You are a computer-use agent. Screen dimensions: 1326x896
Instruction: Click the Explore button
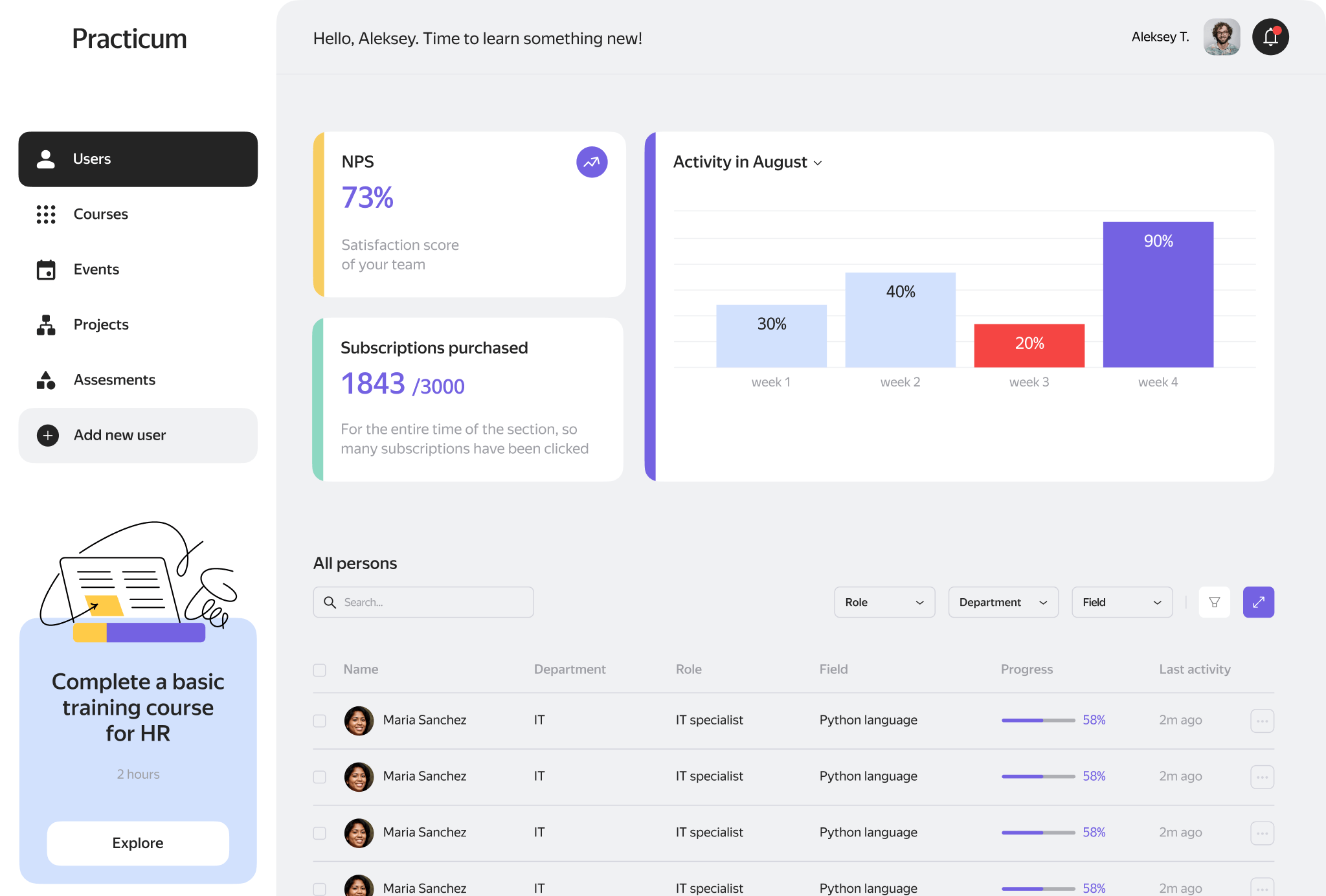pos(138,843)
